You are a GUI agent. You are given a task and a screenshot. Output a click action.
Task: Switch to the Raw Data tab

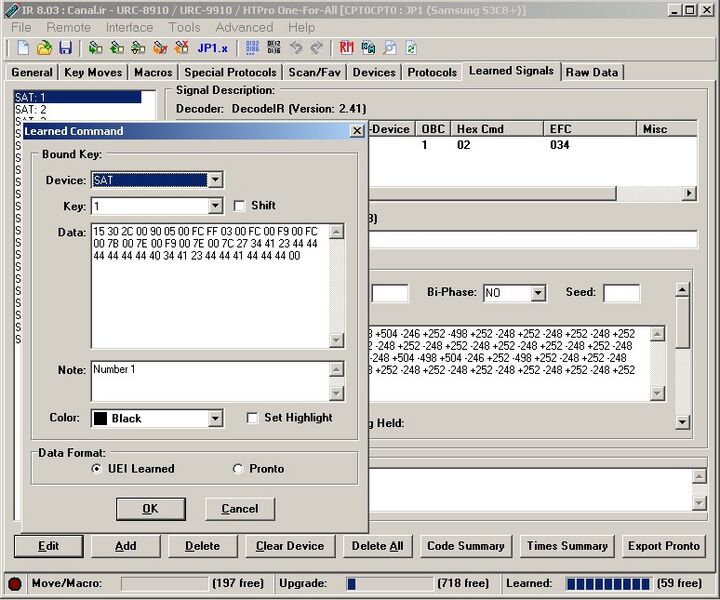(592, 73)
